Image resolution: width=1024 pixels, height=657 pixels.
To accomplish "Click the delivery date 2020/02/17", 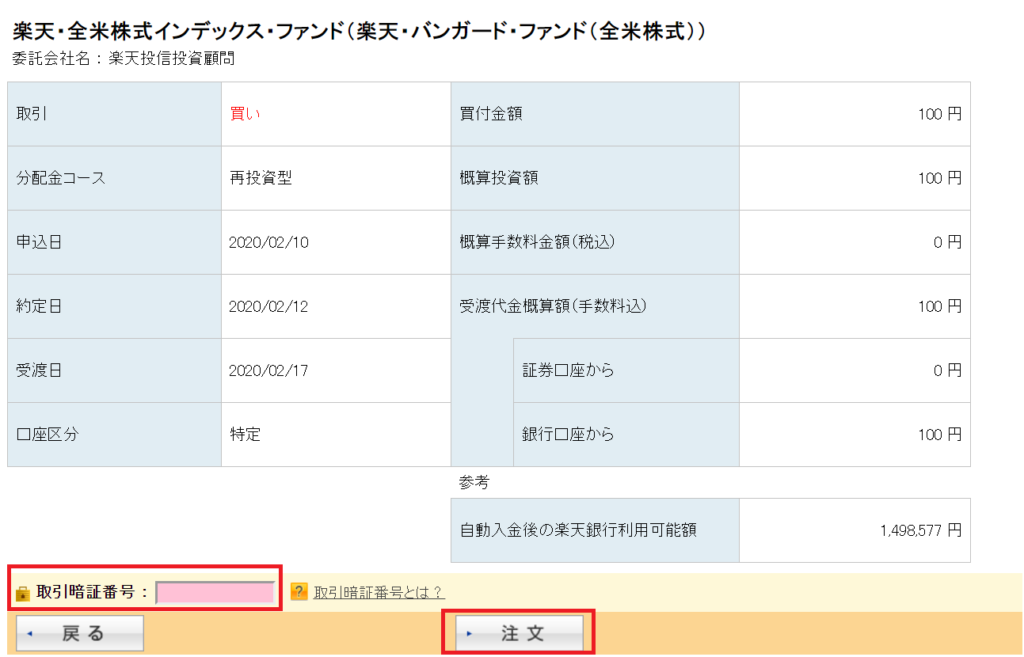I will 268,370.
